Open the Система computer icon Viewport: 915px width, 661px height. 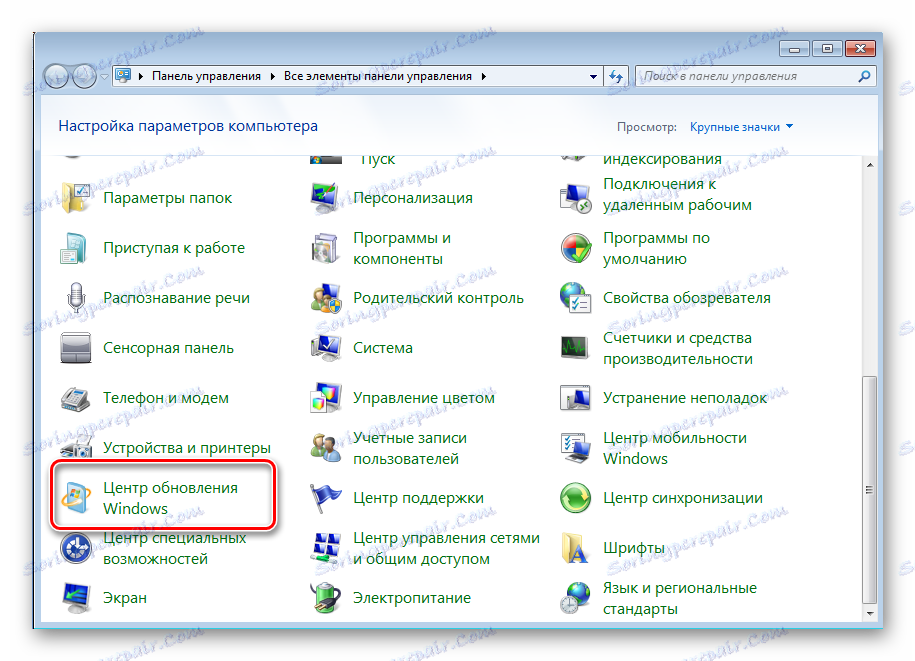coord(326,348)
